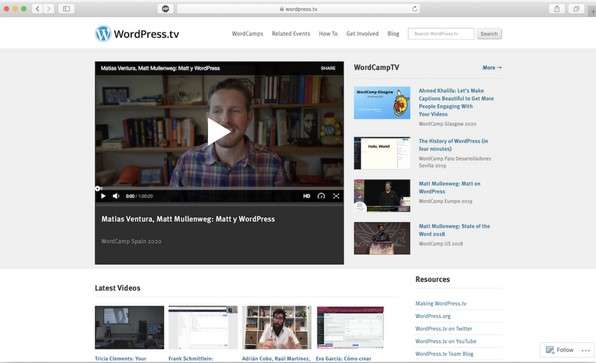Screen dimensions: 596x363
Task: Open Matt Mullenweg: State of the Word link
Action: [x=454, y=230]
